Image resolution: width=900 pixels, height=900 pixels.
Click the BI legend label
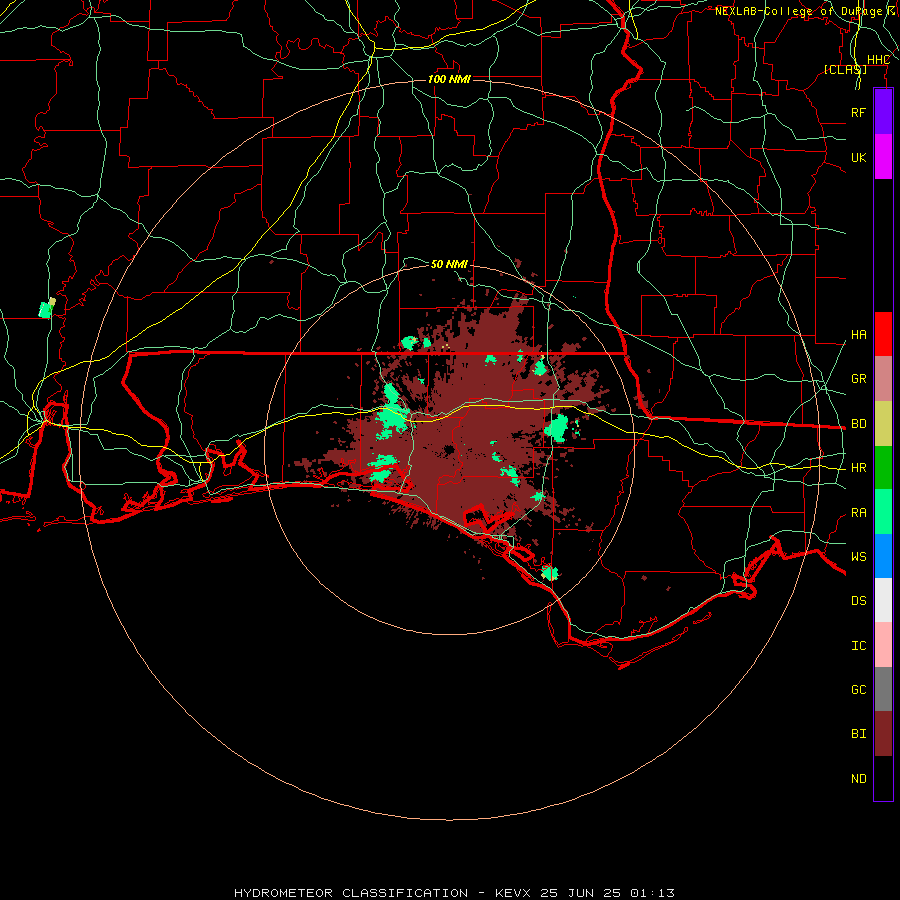point(858,734)
